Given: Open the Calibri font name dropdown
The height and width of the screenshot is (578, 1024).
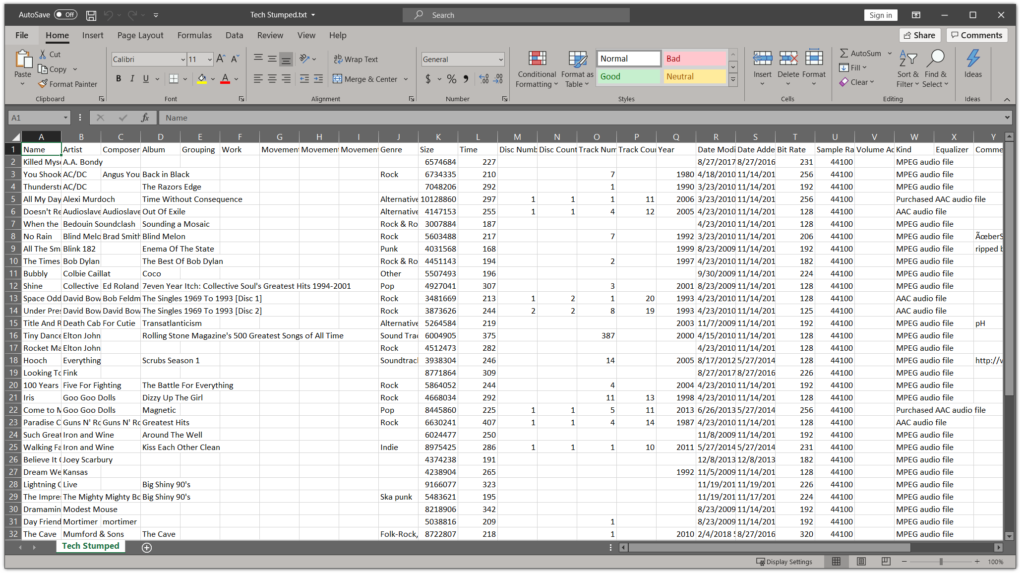Looking at the screenshot, I should pyautogui.click(x=182, y=59).
